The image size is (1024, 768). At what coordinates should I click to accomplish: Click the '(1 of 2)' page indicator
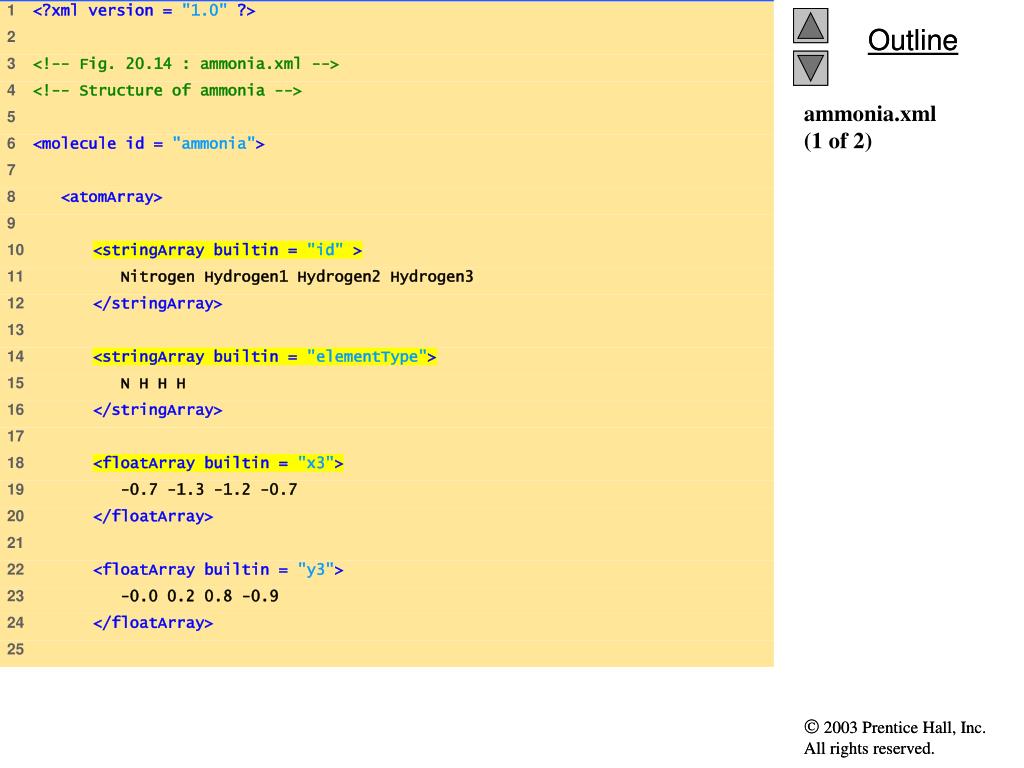point(837,141)
